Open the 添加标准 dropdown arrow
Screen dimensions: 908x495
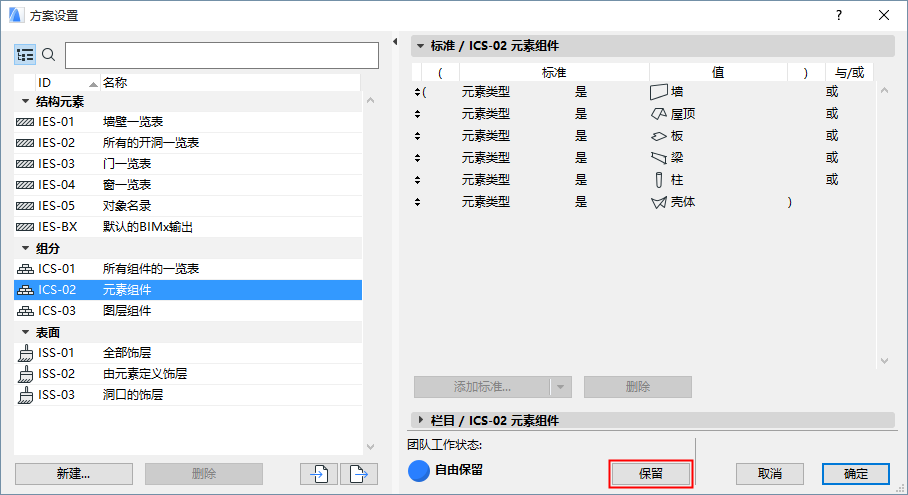561,387
